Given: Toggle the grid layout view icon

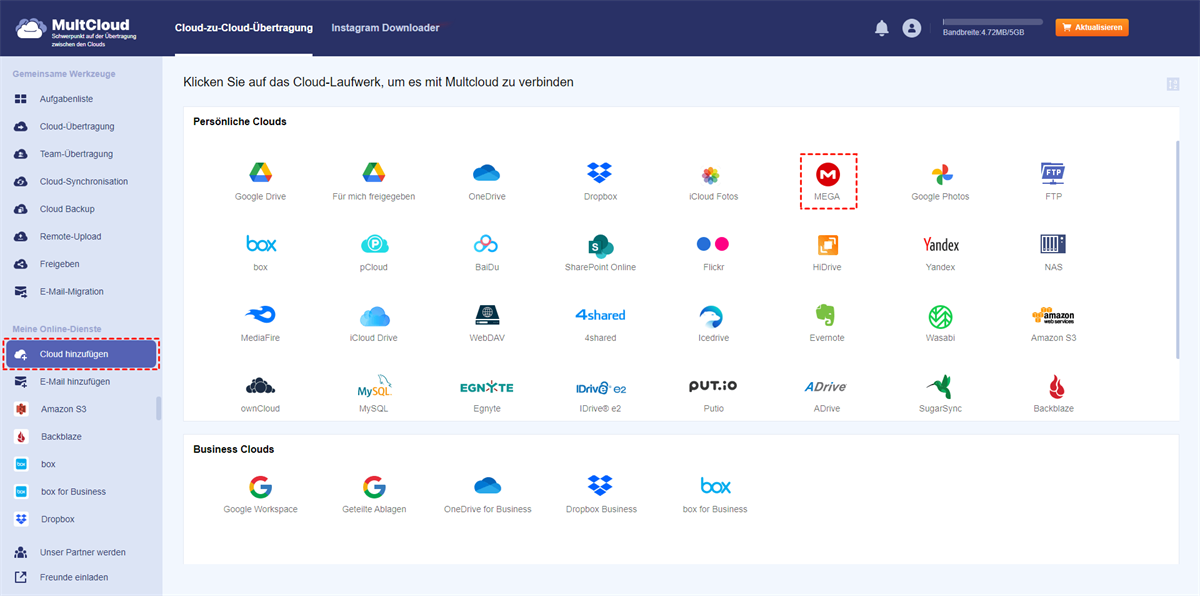Looking at the screenshot, I should (x=1172, y=84).
